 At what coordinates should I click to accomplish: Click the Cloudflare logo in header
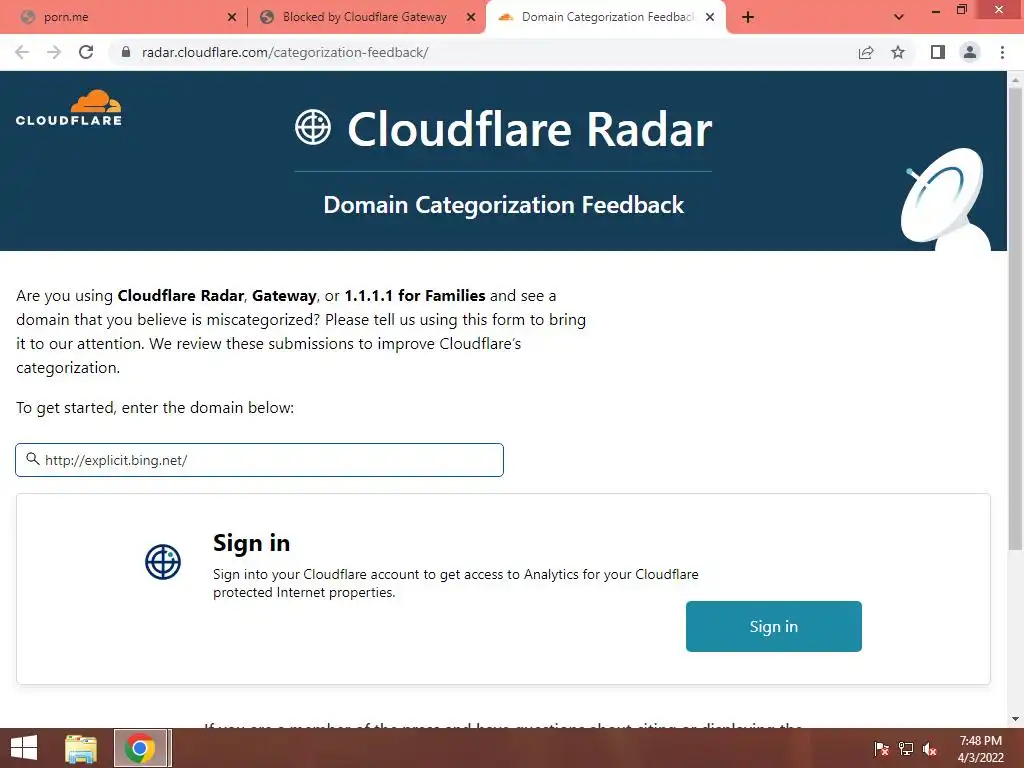69,108
